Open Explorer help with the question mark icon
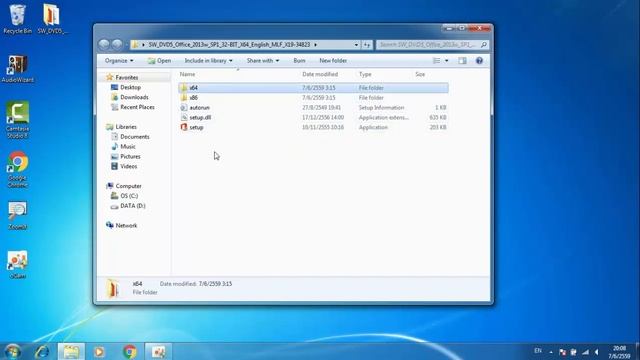This screenshot has width=640, height=360. pyautogui.click(x=479, y=60)
